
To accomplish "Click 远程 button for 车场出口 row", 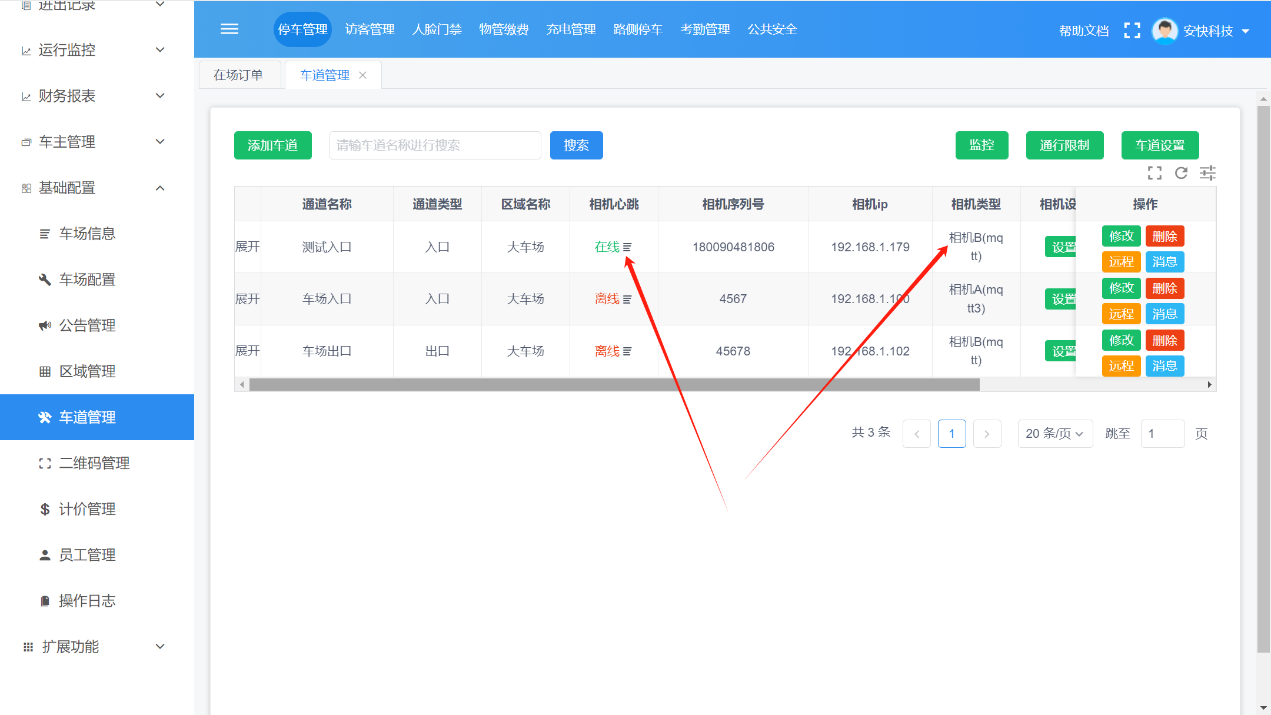I will [x=1121, y=366].
